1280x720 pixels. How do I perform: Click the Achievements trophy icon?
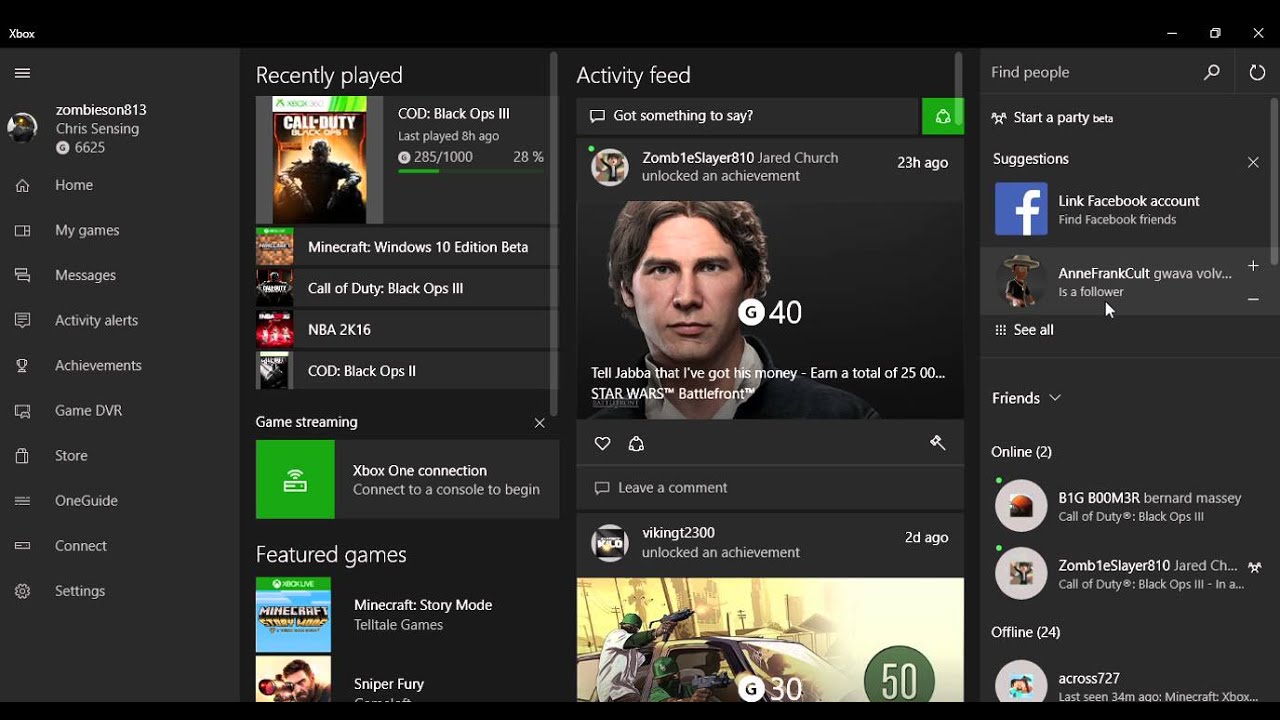[x=22, y=365]
